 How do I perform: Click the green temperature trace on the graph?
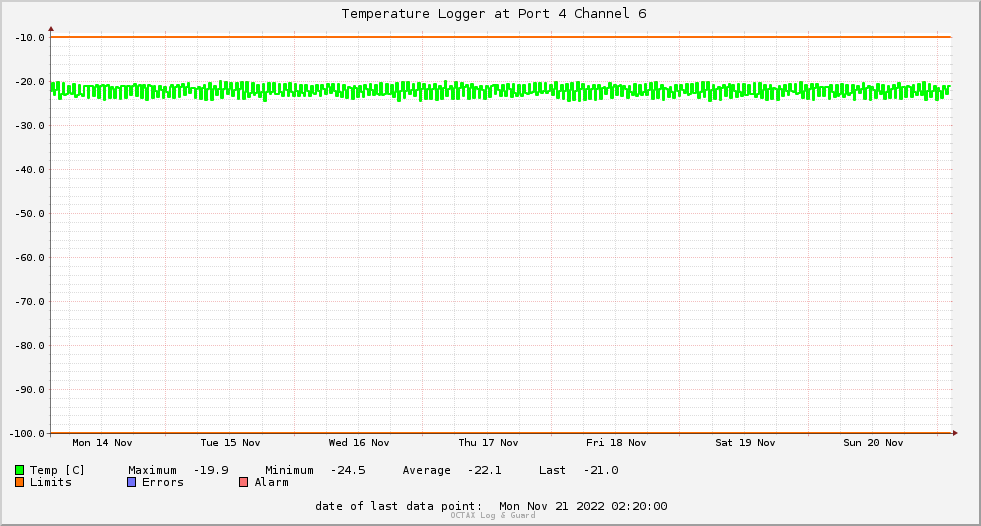tap(501, 91)
